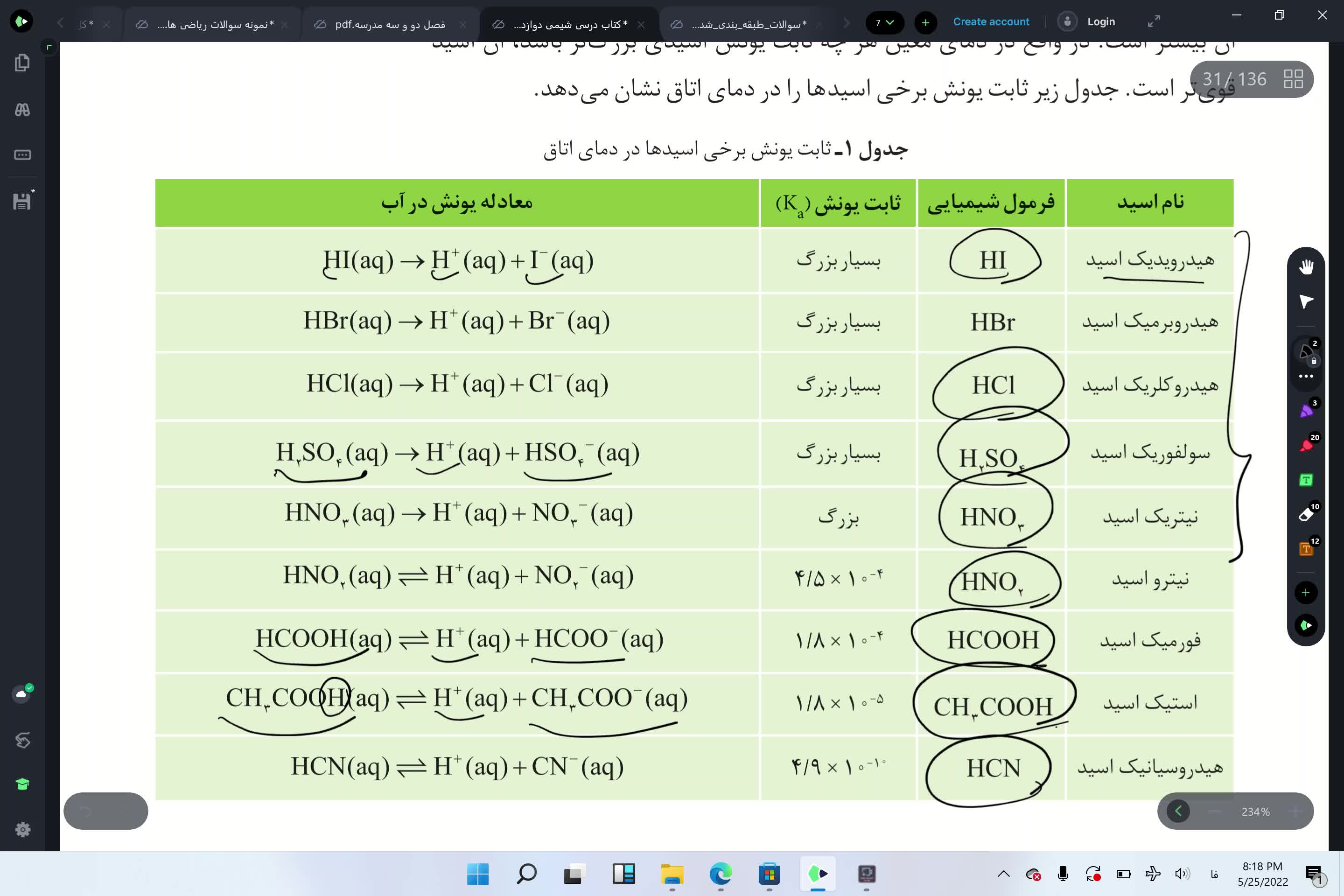Choose the red highlighter marker tool
Image resolution: width=1344 pixels, height=896 pixels.
click(x=1306, y=445)
